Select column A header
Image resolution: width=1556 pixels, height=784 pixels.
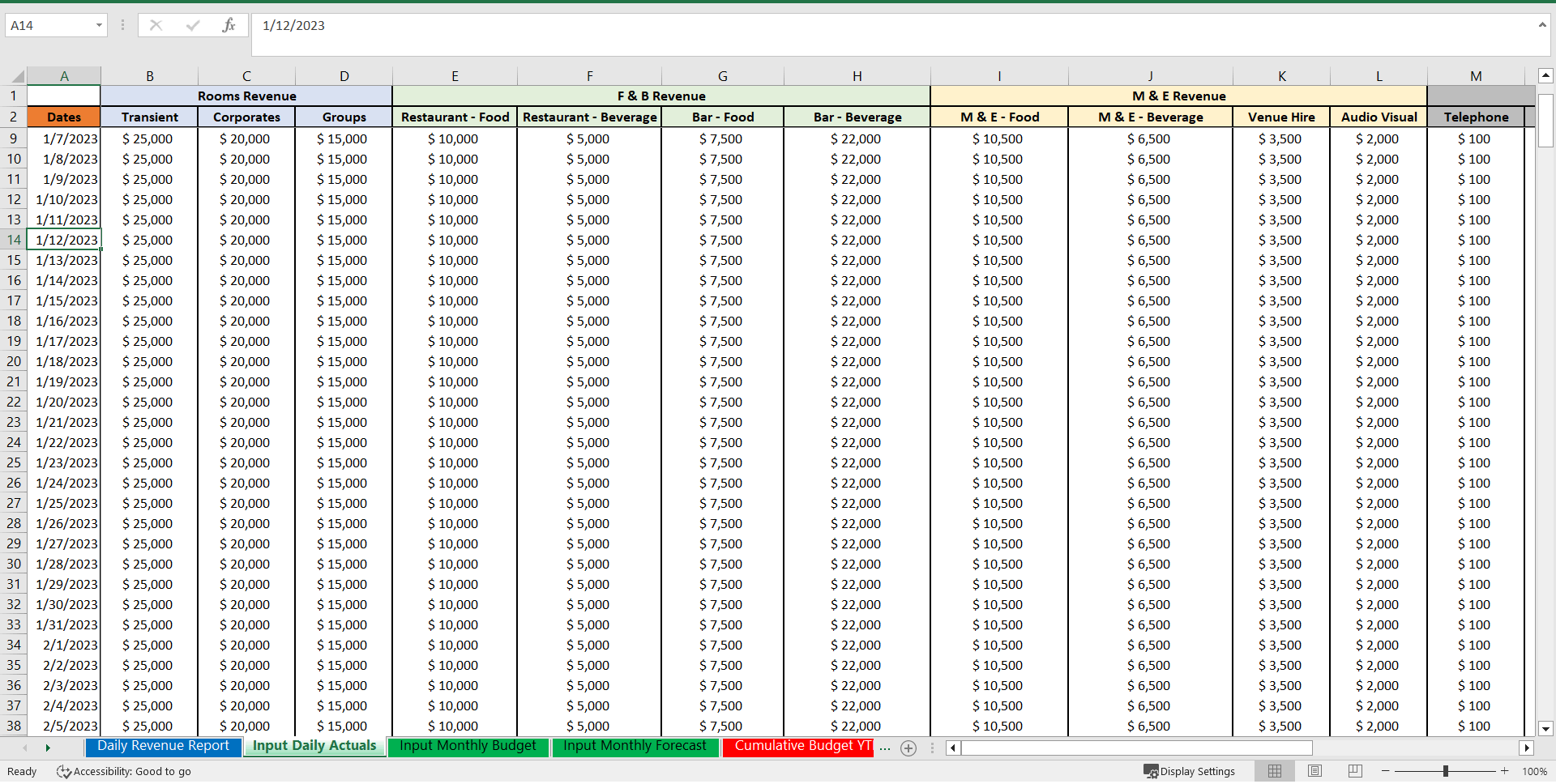pyautogui.click(x=64, y=76)
